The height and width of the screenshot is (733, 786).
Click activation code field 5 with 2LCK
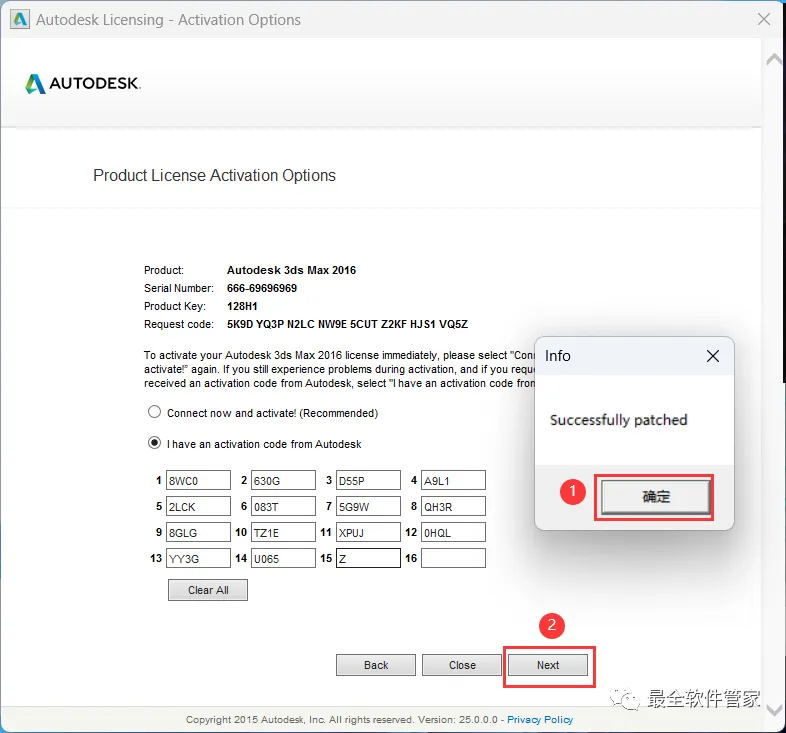198,506
